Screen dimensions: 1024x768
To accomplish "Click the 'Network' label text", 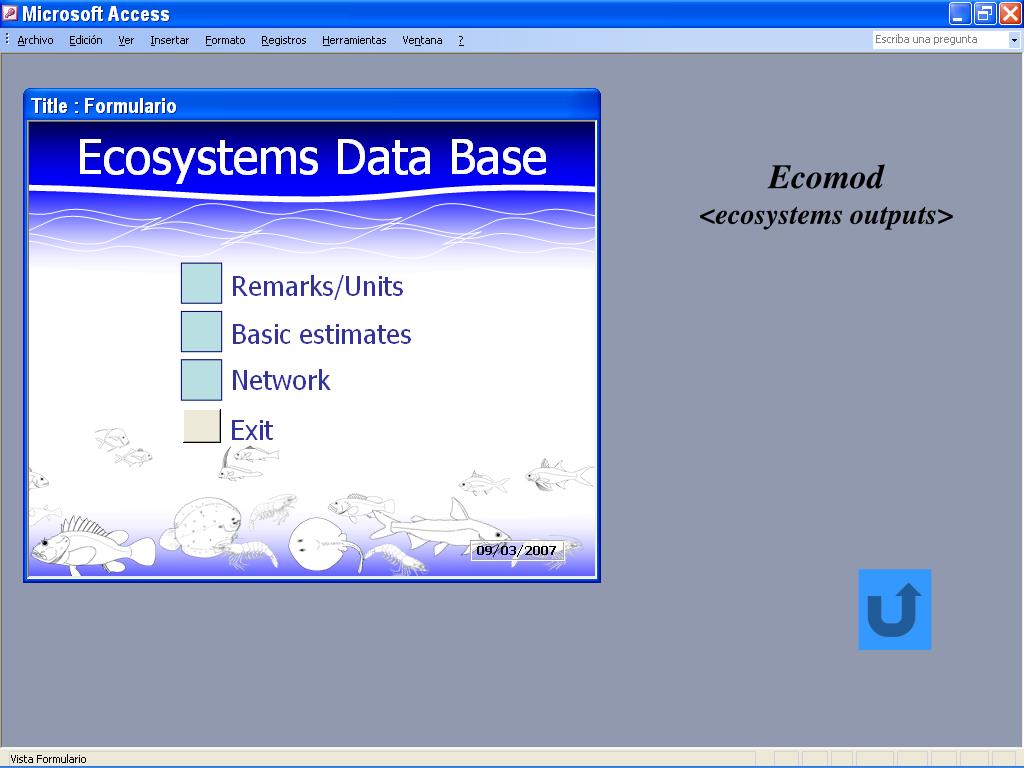I will click(x=281, y=380).
